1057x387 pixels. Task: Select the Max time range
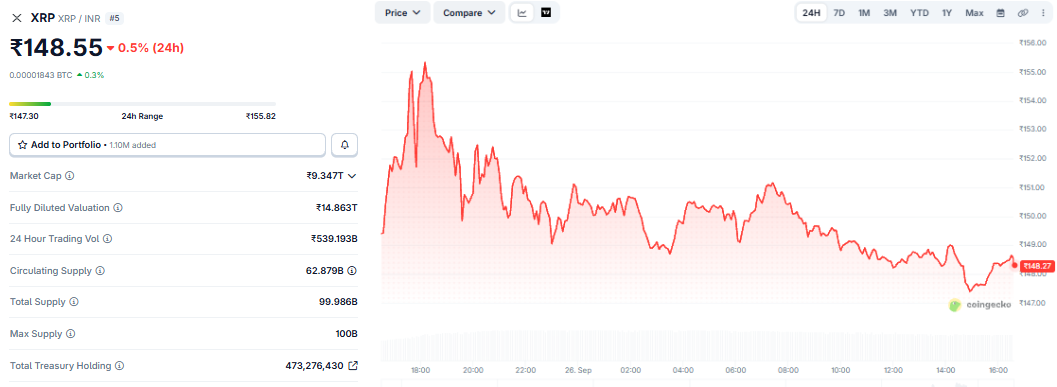tap(974, 13)
